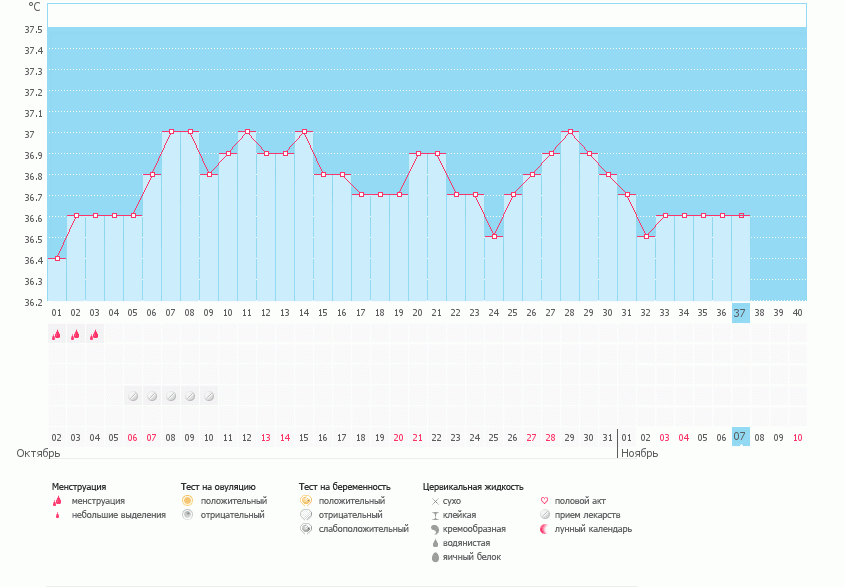845x587 pixels.
Task: Click the heart icon for «половой акт»
Action: point(544,501)
